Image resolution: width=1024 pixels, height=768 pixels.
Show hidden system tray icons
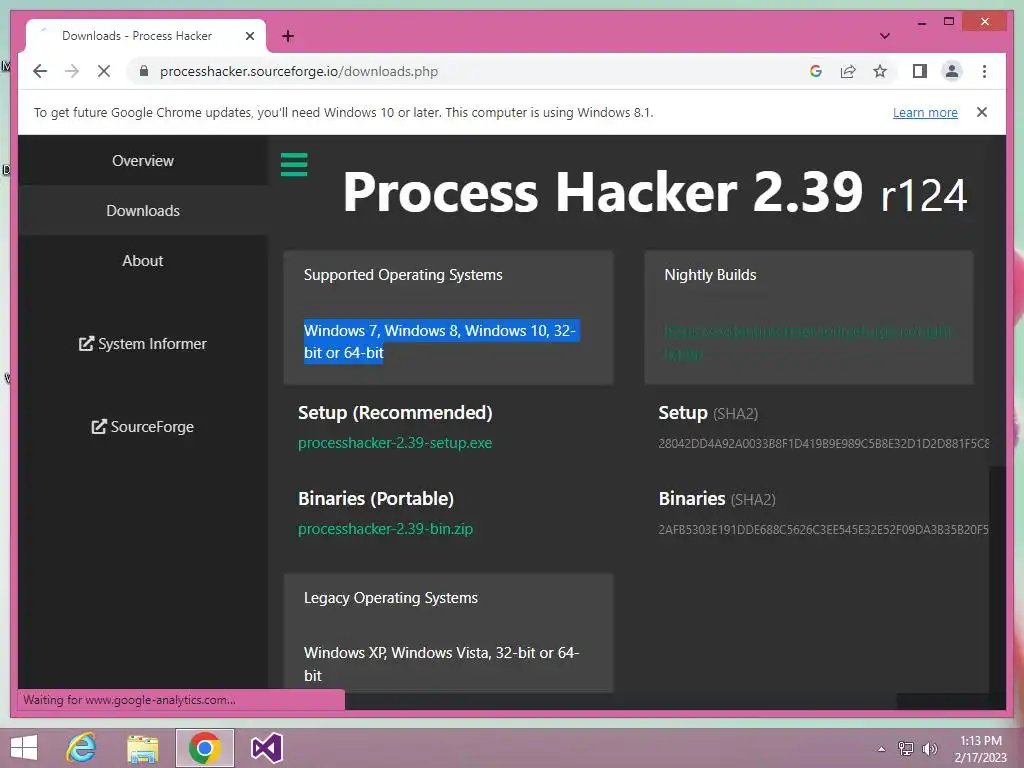(x=881, y=749)
